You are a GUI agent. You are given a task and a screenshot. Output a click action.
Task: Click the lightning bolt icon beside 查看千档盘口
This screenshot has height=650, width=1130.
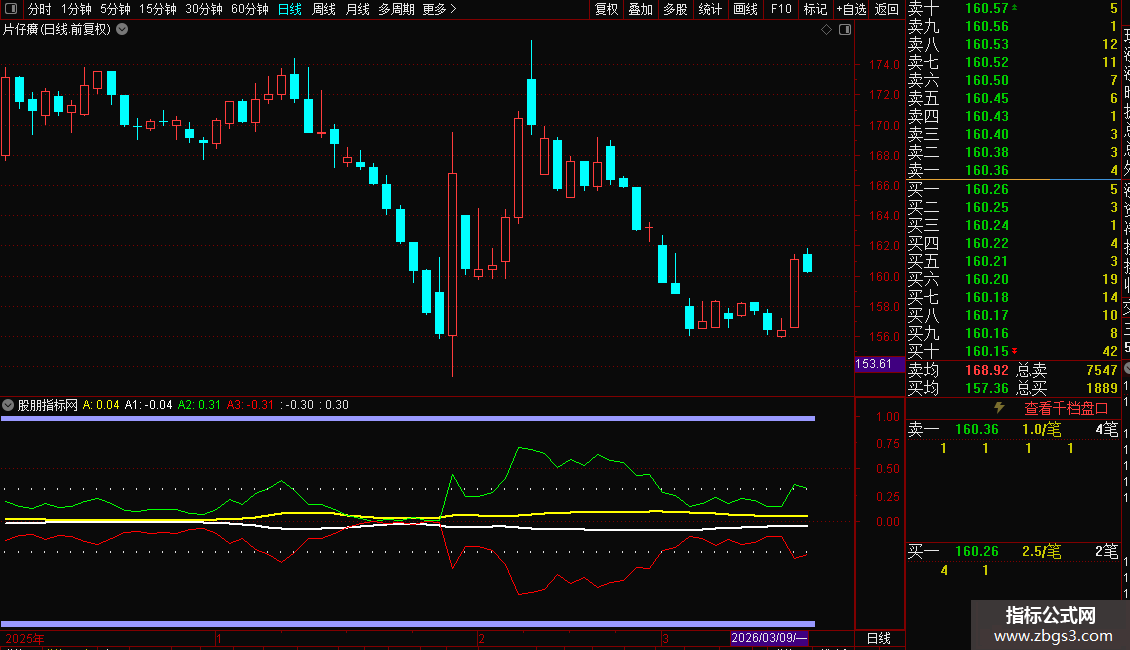(x=998, y=408)
